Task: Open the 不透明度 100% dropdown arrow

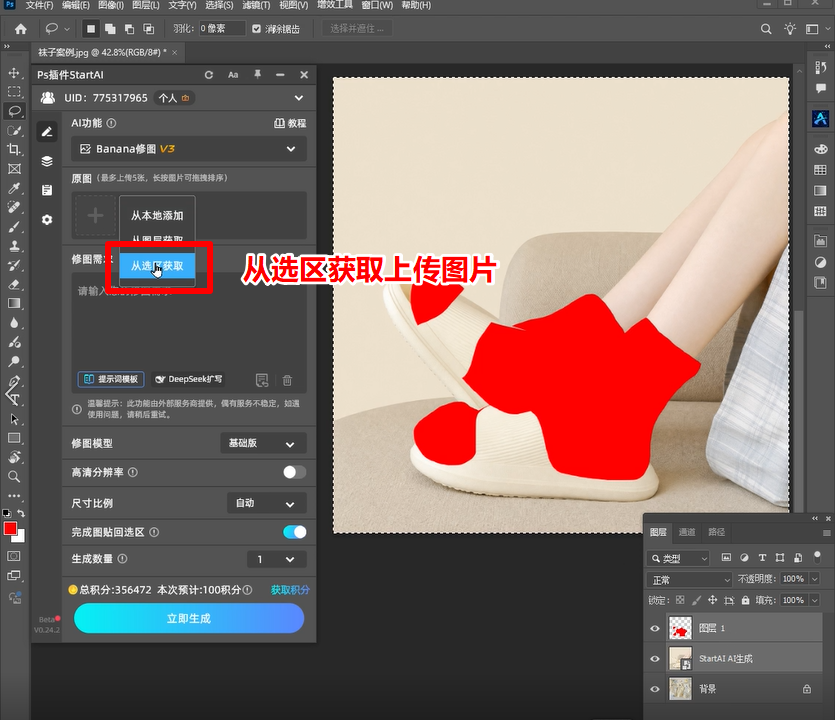Action: (814, 579)
